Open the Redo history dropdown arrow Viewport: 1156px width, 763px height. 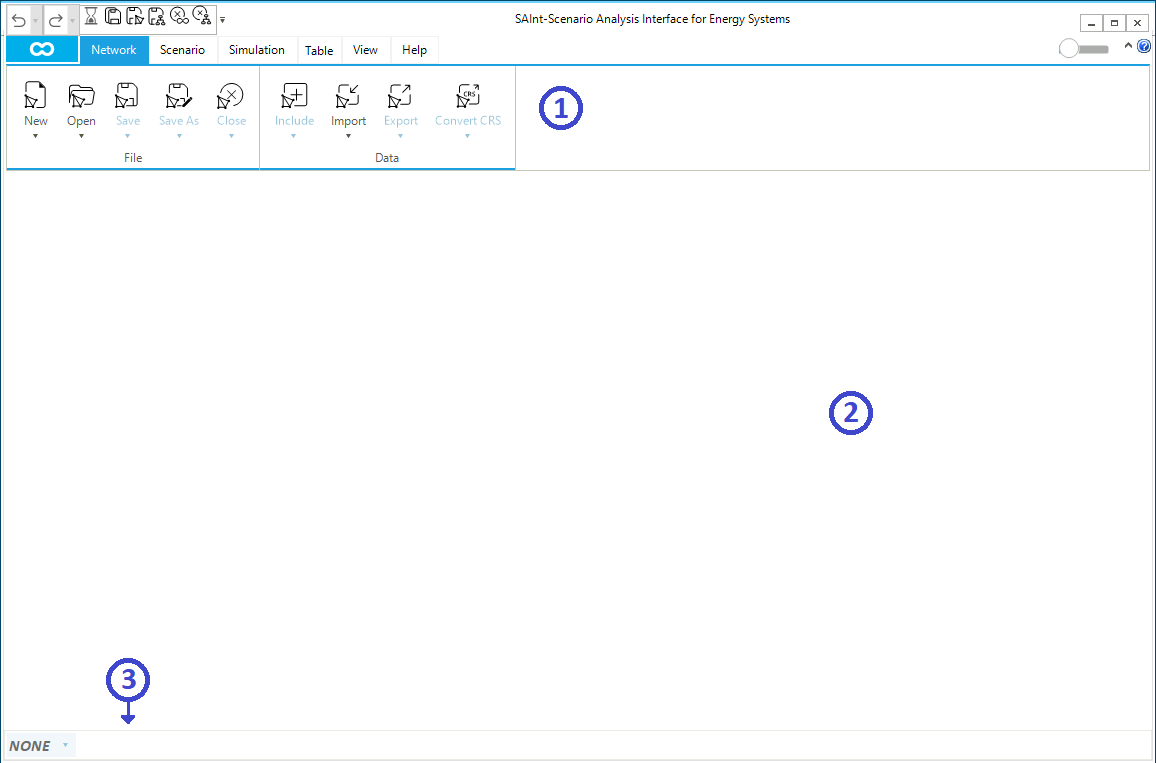coord(72,21)
